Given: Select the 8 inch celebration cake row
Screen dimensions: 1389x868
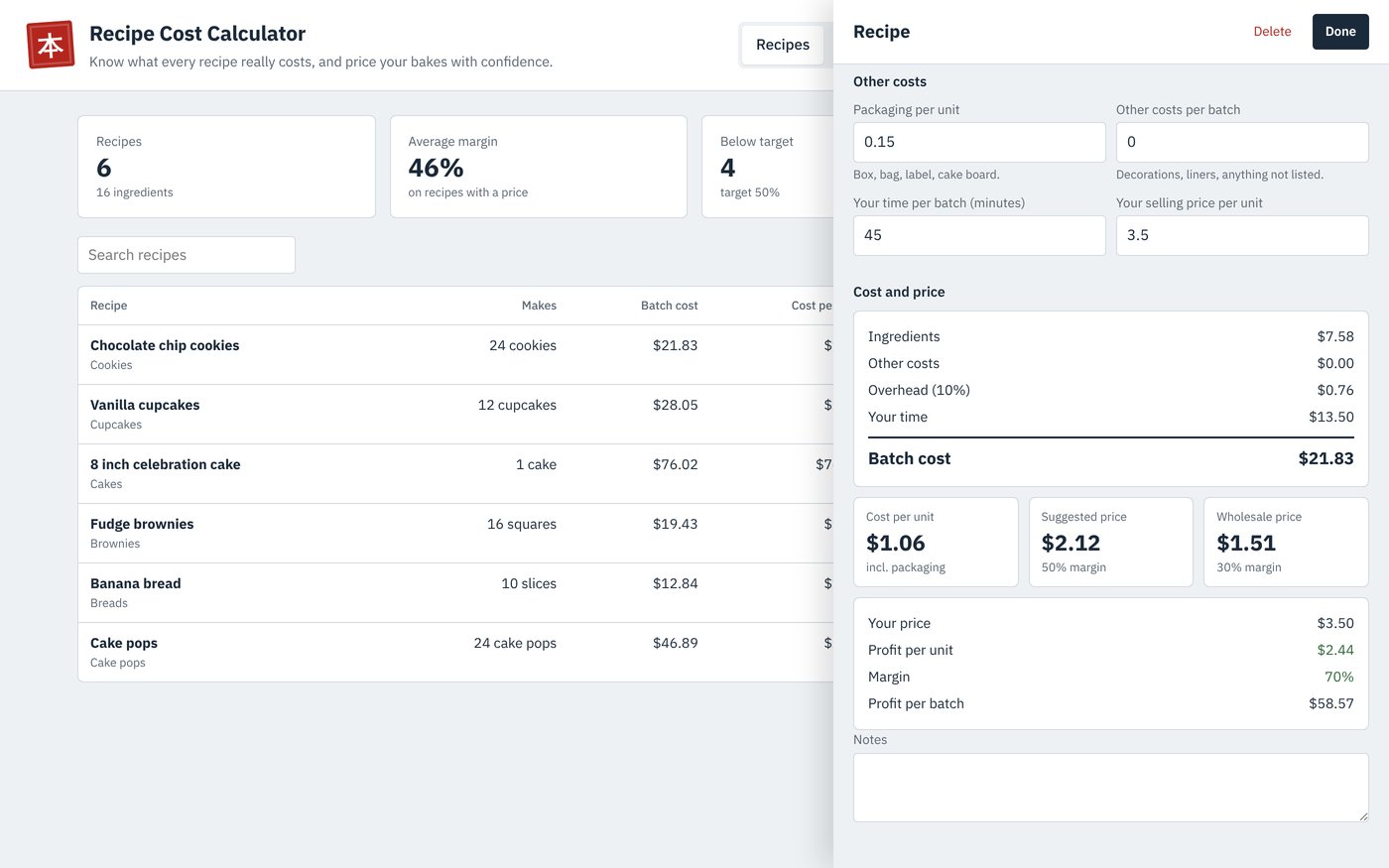Looking at the screenshot, I should tap(456, 474).
